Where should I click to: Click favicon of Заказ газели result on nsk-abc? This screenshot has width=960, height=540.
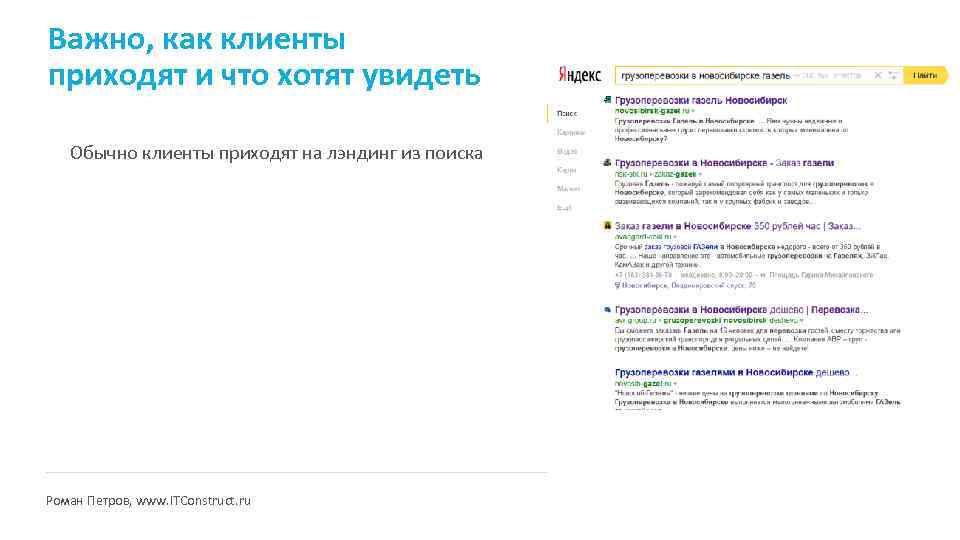[x=607, y=163]
